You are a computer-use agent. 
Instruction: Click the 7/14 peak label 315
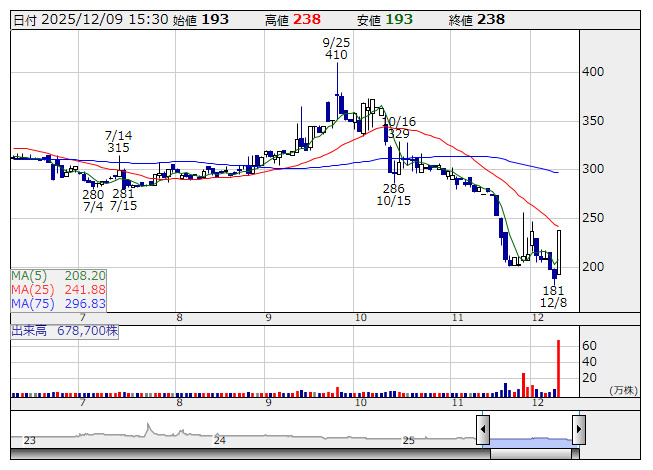(118, 141)
